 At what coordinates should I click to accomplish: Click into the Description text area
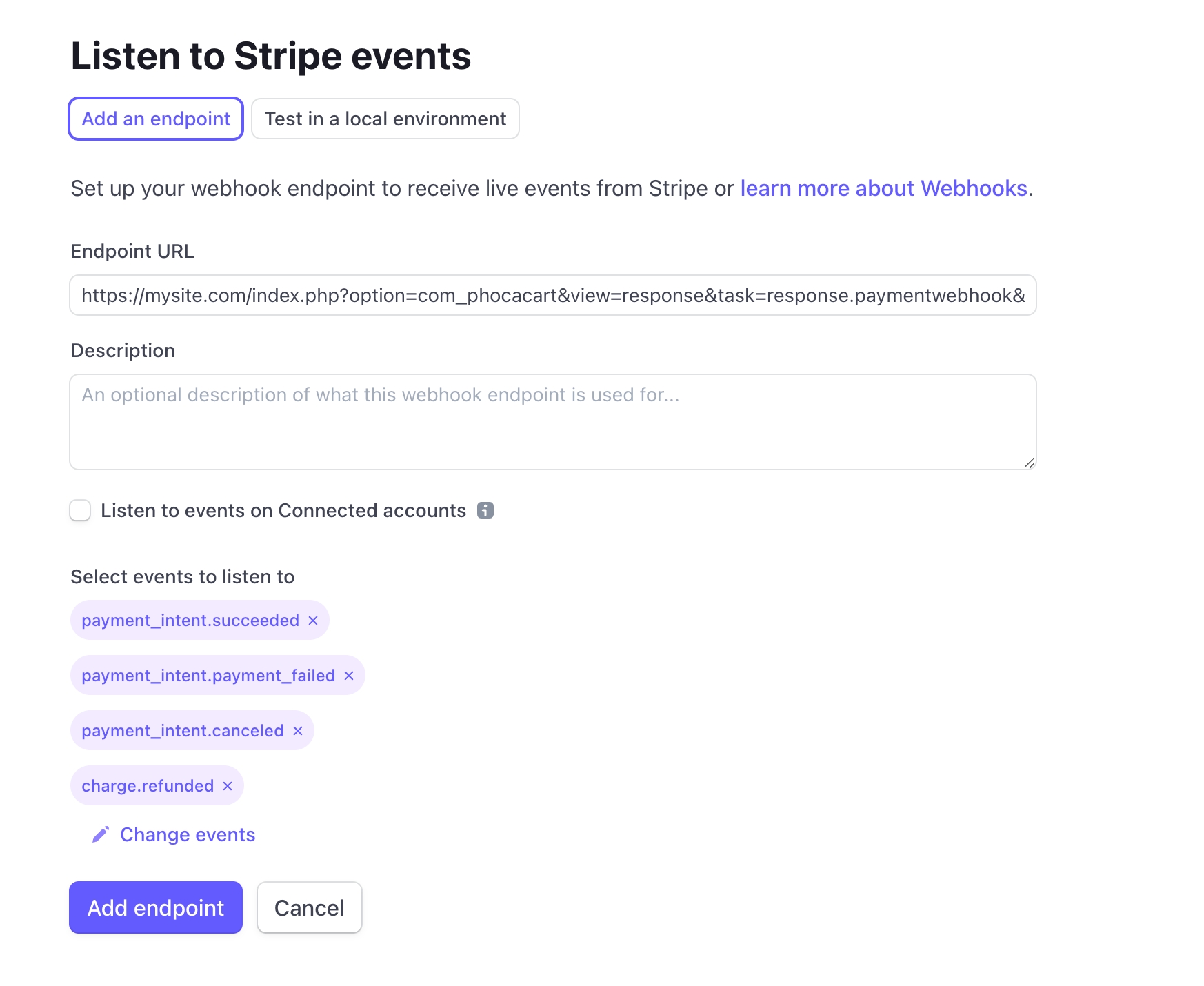[x=552, y=422]
